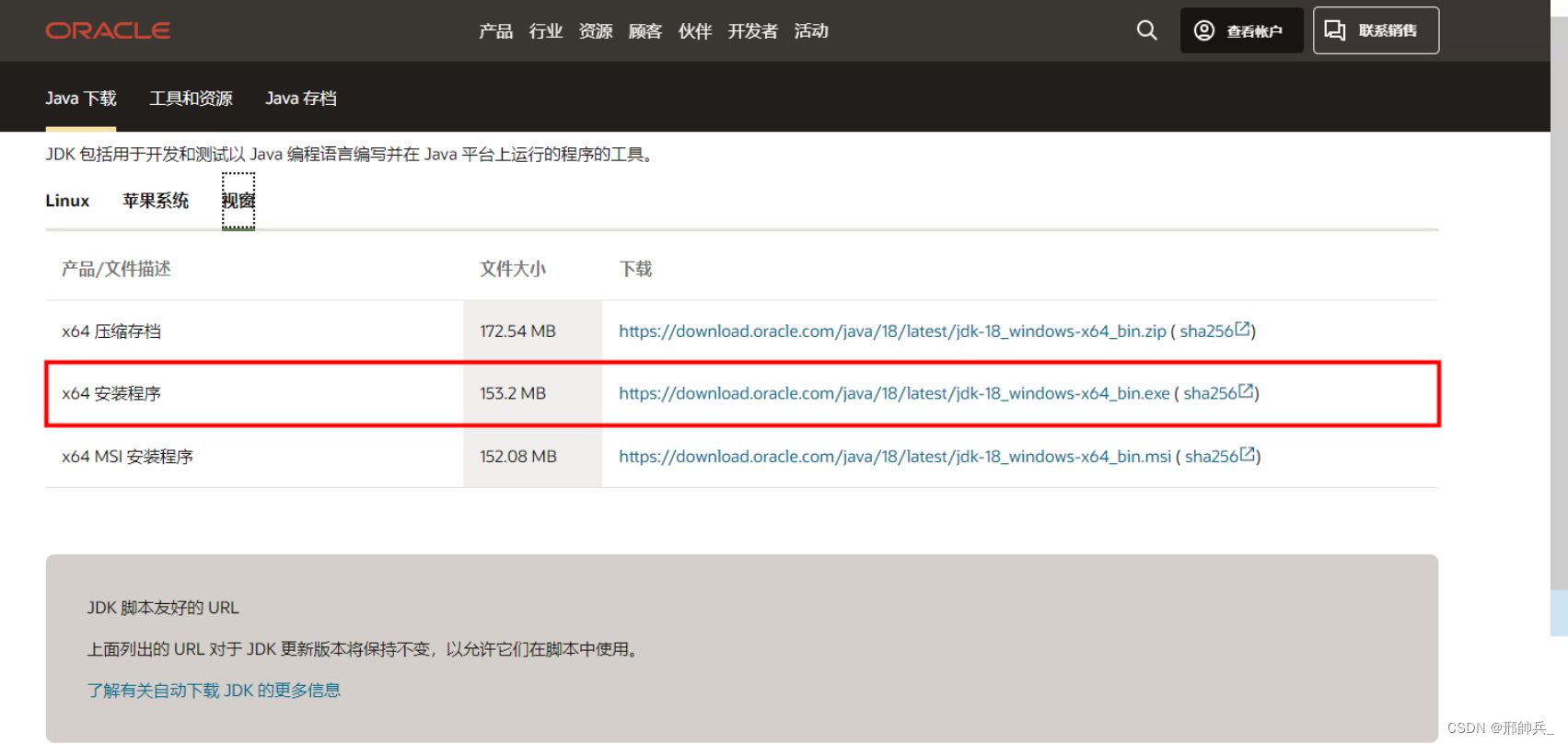Click external link icon after zip sha256
1568x744 pixels.
tap(1242, 329)
